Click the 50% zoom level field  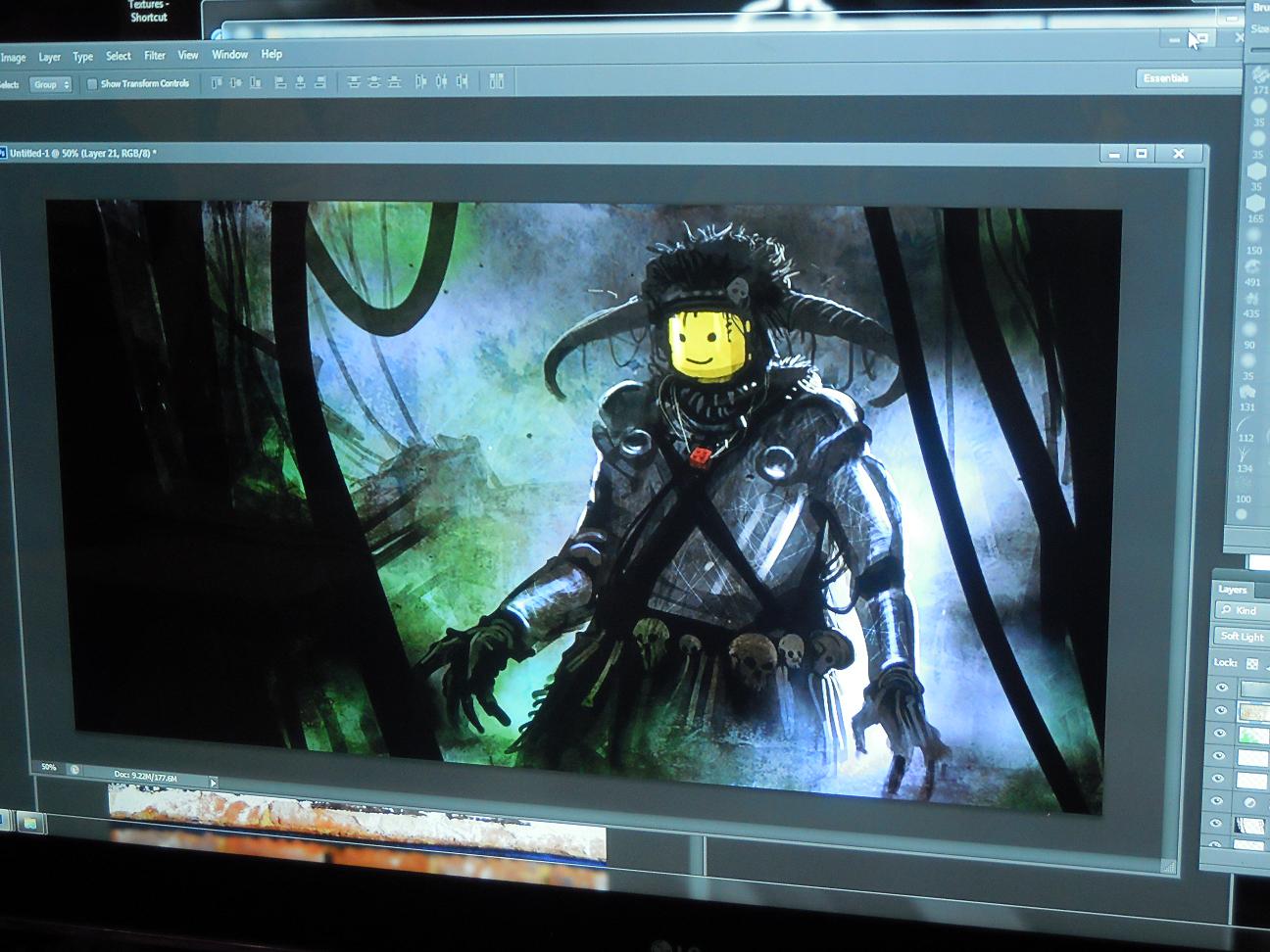click(48, 767)
